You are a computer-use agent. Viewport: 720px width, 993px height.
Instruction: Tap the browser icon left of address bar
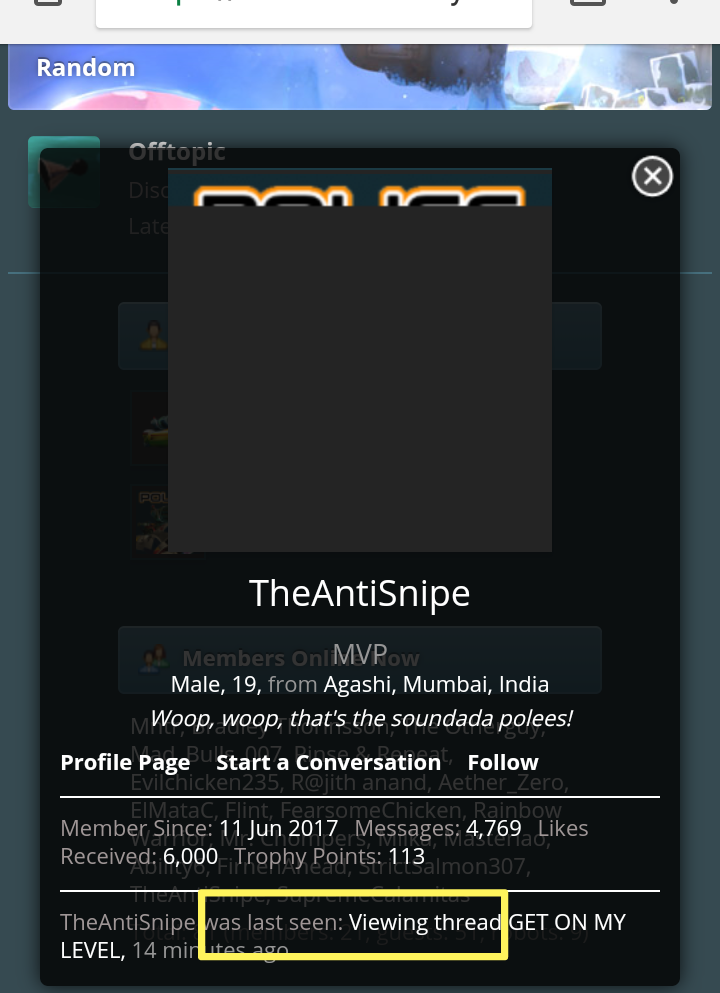click(48, 3)
